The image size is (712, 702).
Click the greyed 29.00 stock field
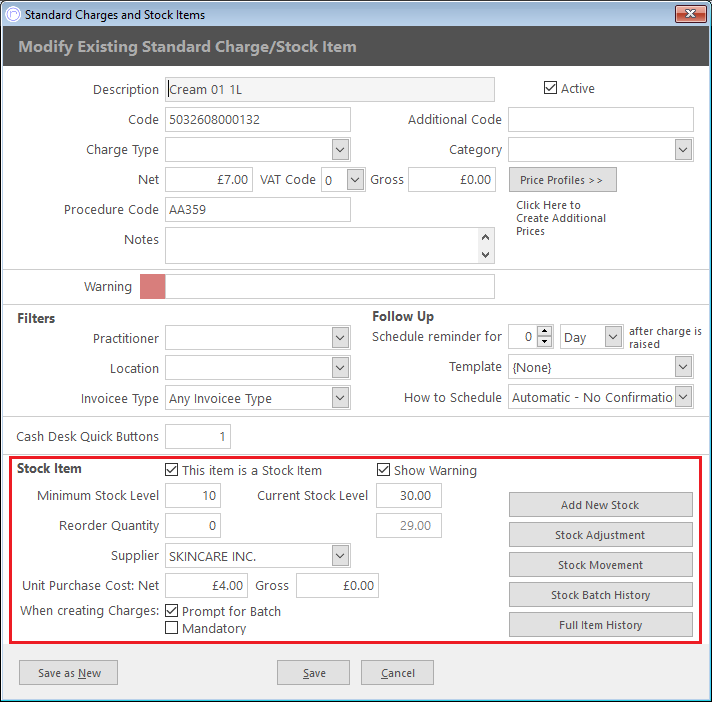coord(409,525)
